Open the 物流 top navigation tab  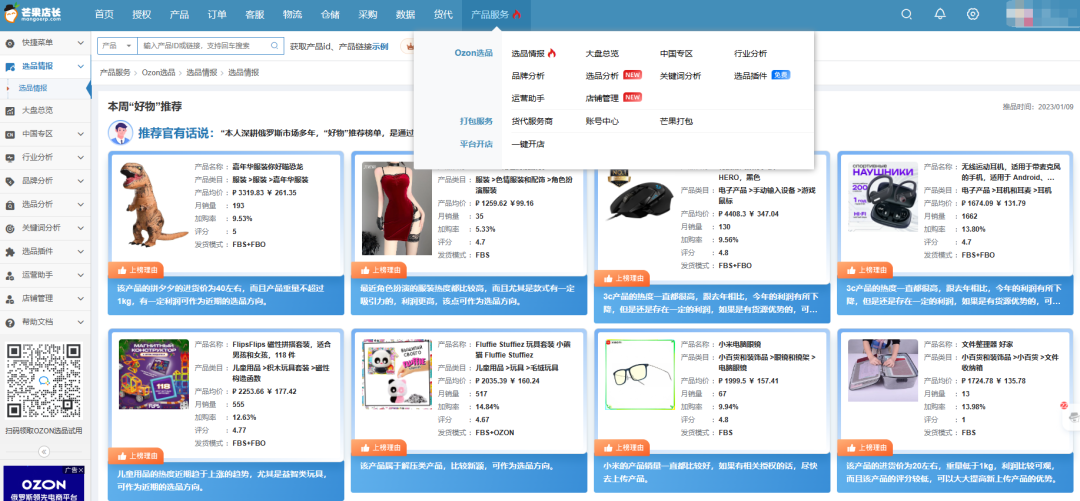click(x=292, y=14)
